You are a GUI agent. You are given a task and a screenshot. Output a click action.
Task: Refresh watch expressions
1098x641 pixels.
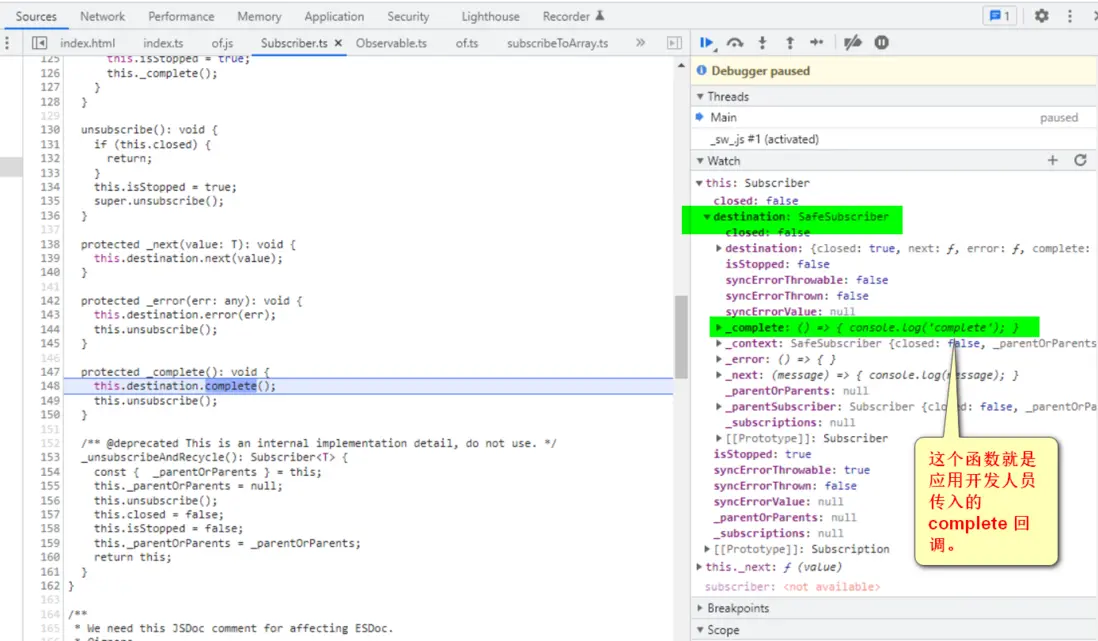pyautogui.click(x=1080, y=161)
